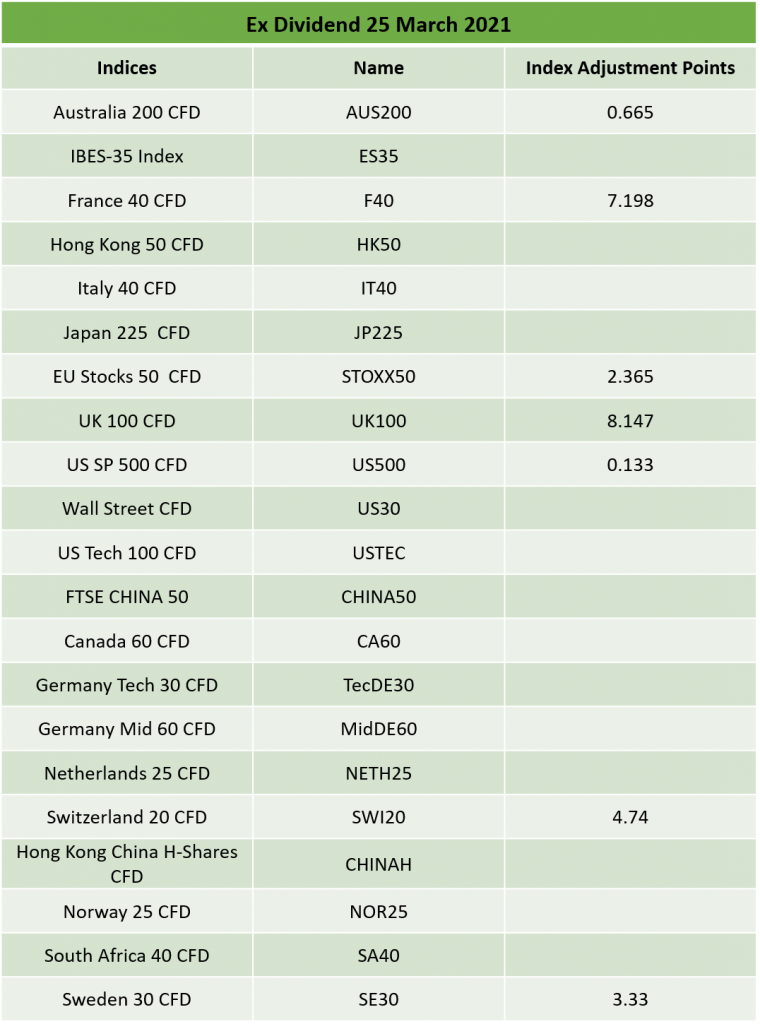This screenshot has height=1024, width=760.
Task: Select the Indices column header
Action: (127, 68)
